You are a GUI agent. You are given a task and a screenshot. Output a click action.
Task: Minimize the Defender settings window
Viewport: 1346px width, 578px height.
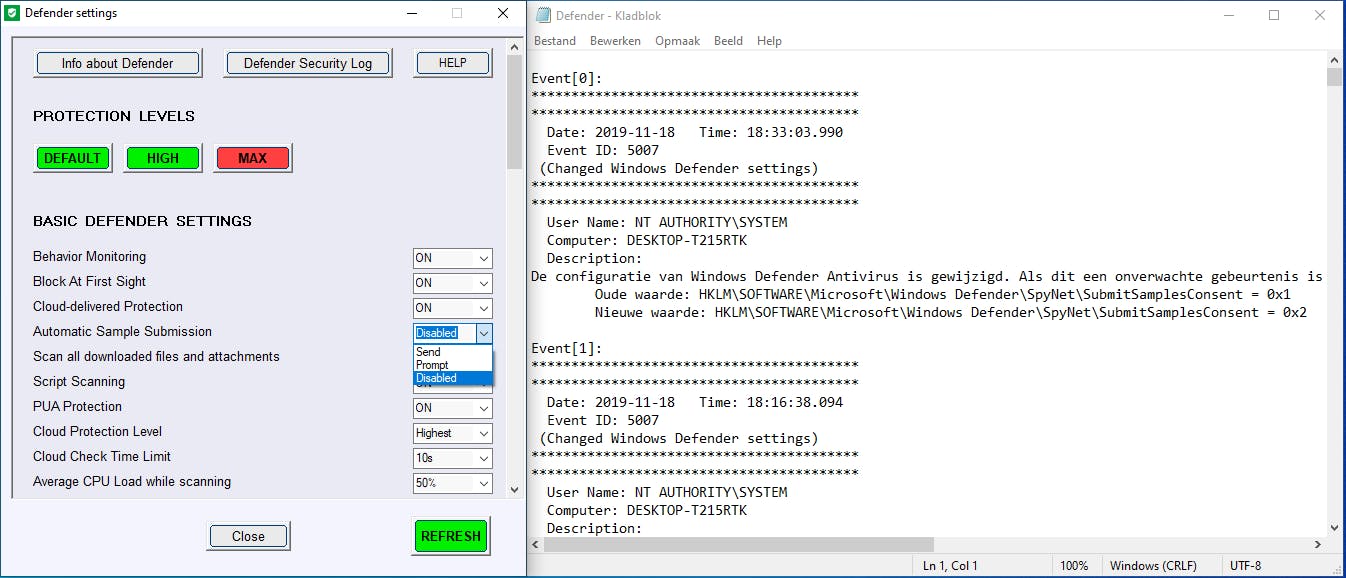tap(411, 13)
